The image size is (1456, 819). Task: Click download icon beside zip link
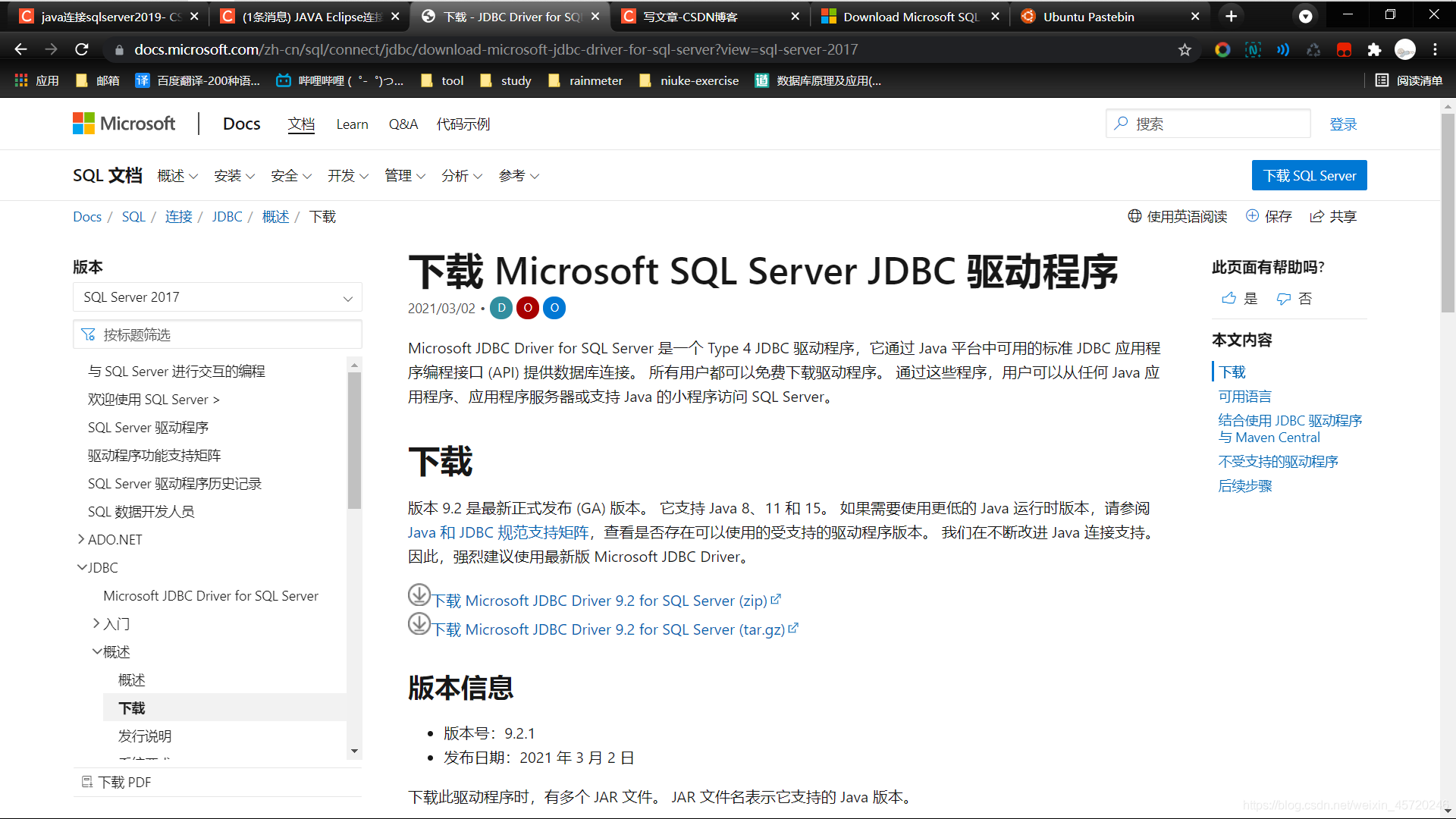pos(419,595)
